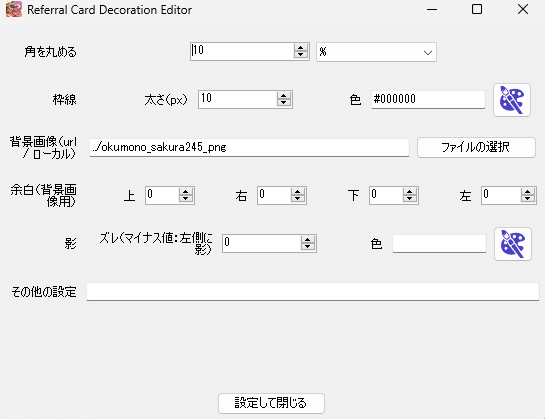Click the 角を丸める label
This screenshot has width=545, height=419.
click(50, 52)
